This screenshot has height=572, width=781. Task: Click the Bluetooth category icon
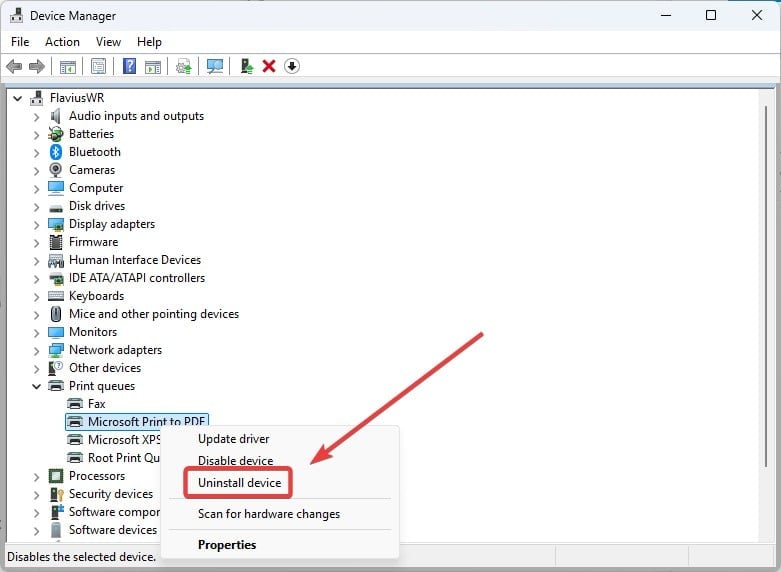point(56,152)
